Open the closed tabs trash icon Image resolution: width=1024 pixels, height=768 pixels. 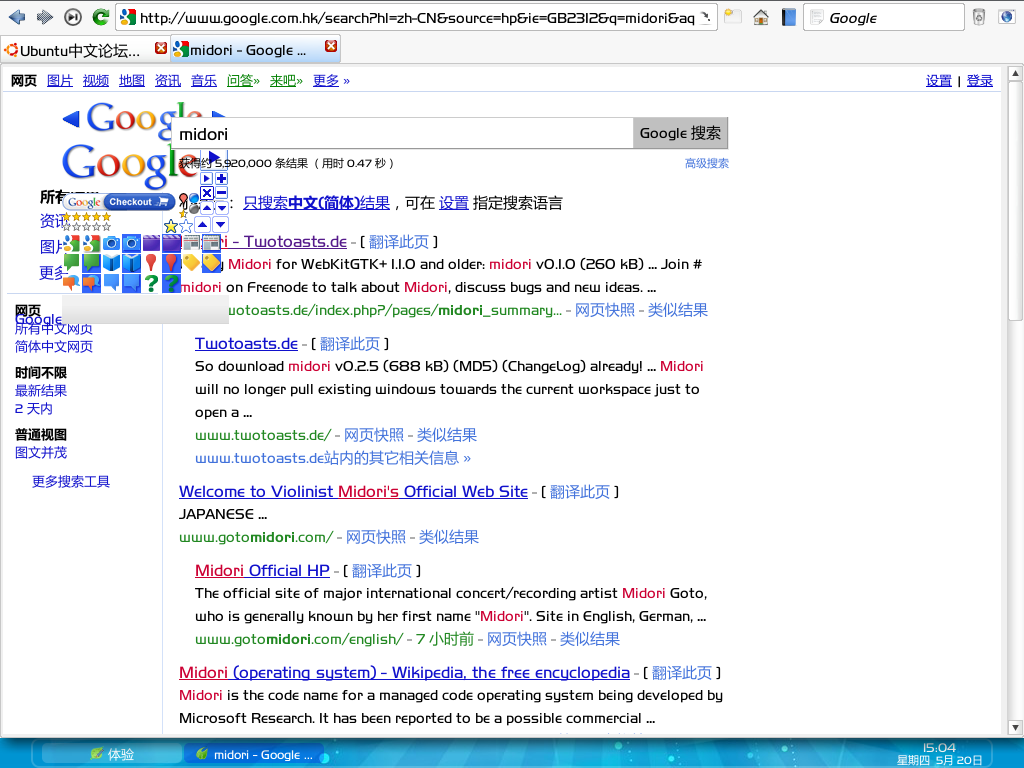coord(978,17)
